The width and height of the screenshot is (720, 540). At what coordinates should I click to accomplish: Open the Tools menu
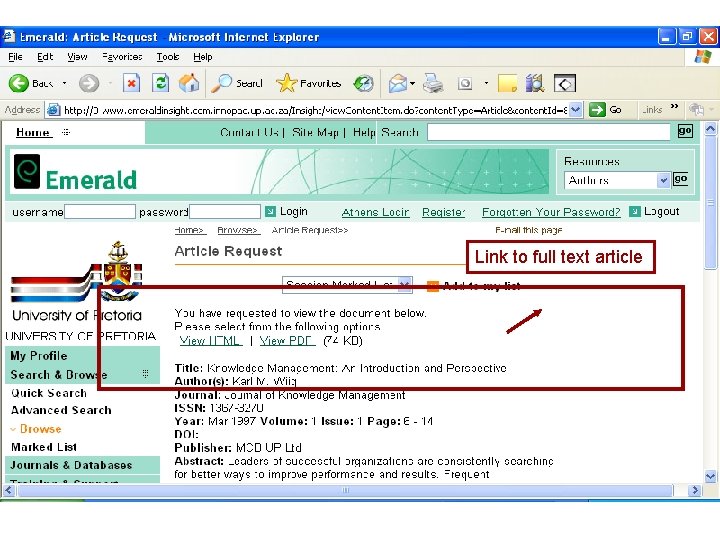pyautogui.click(x=168, y=56)
